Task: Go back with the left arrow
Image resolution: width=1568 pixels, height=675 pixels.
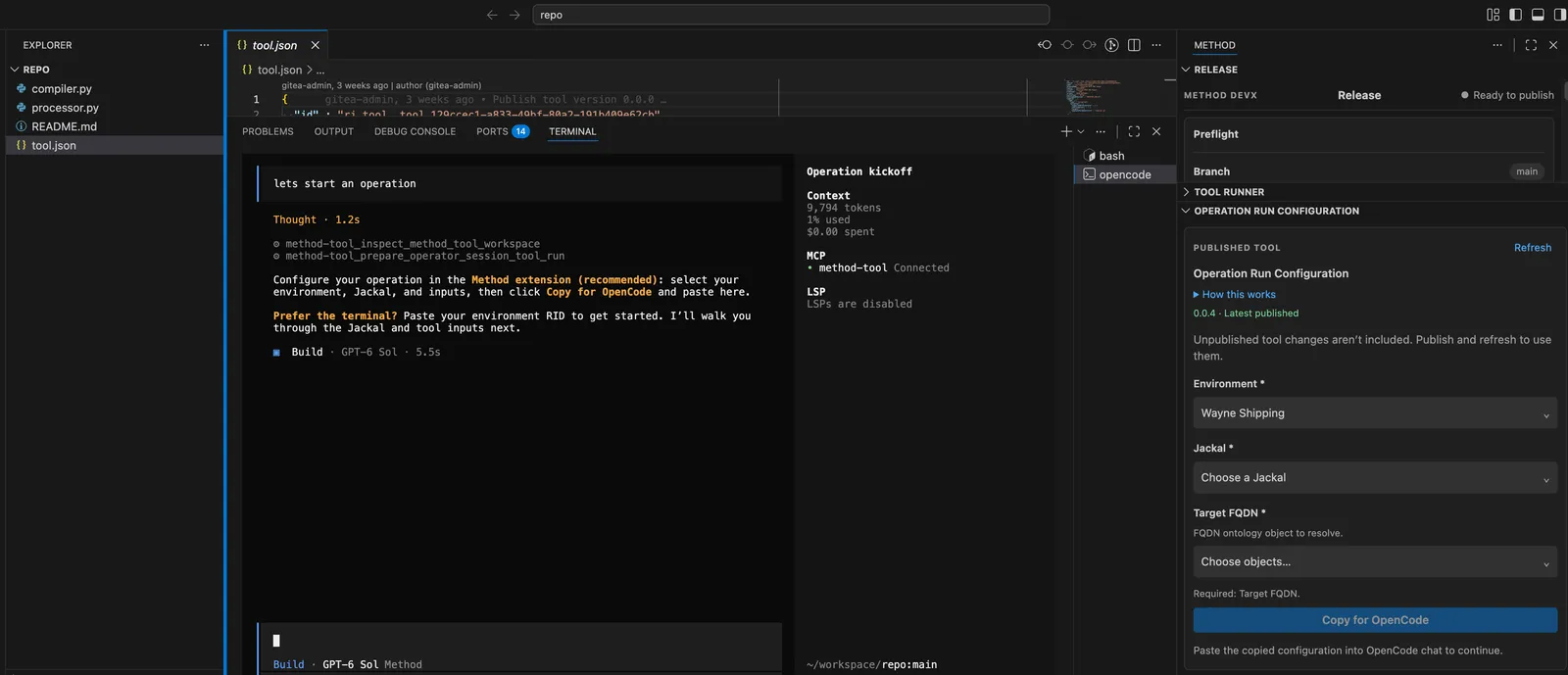Action: (x=492, y=15)
